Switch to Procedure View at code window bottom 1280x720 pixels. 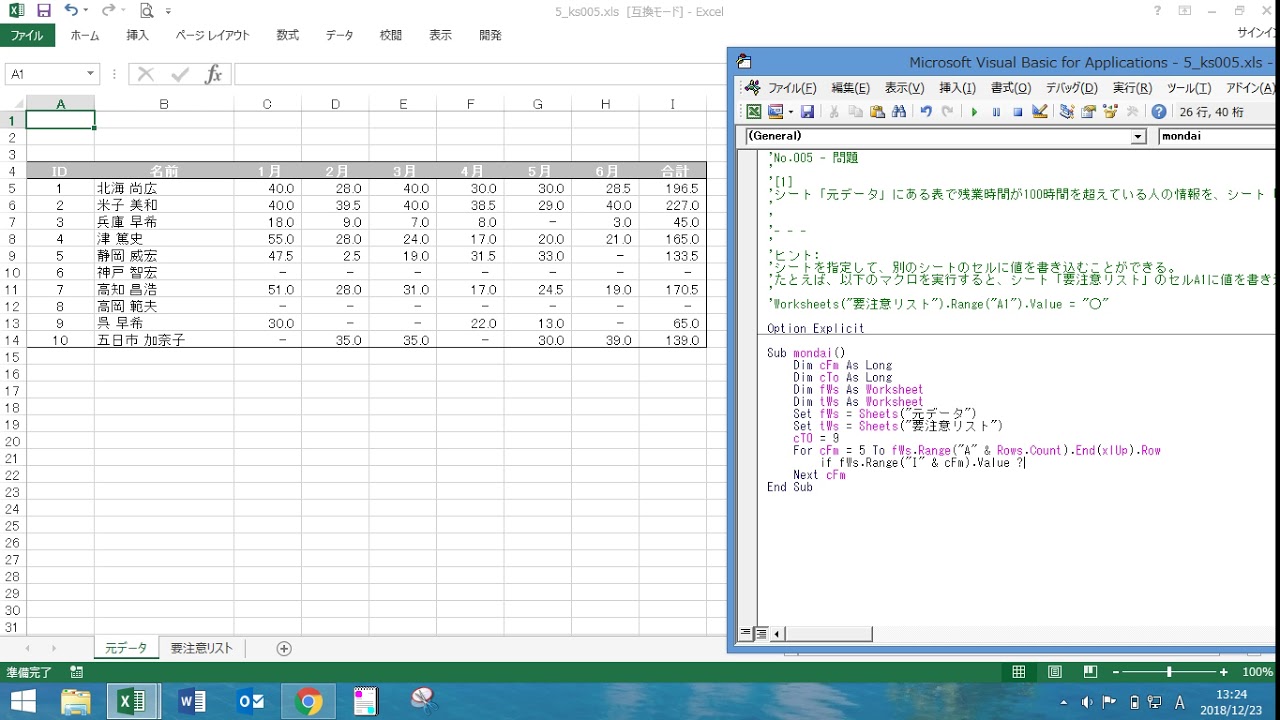[745, 633]
